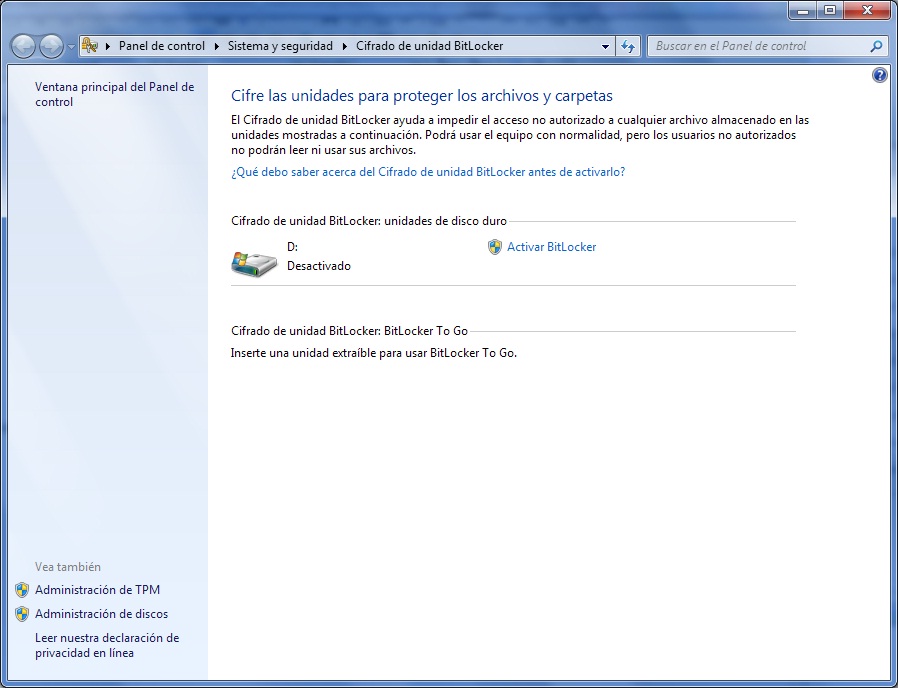The height and width of the screenshot is (688, 898).
Task: Go to Panel de control breadcrumb
Action: [162, 46]
